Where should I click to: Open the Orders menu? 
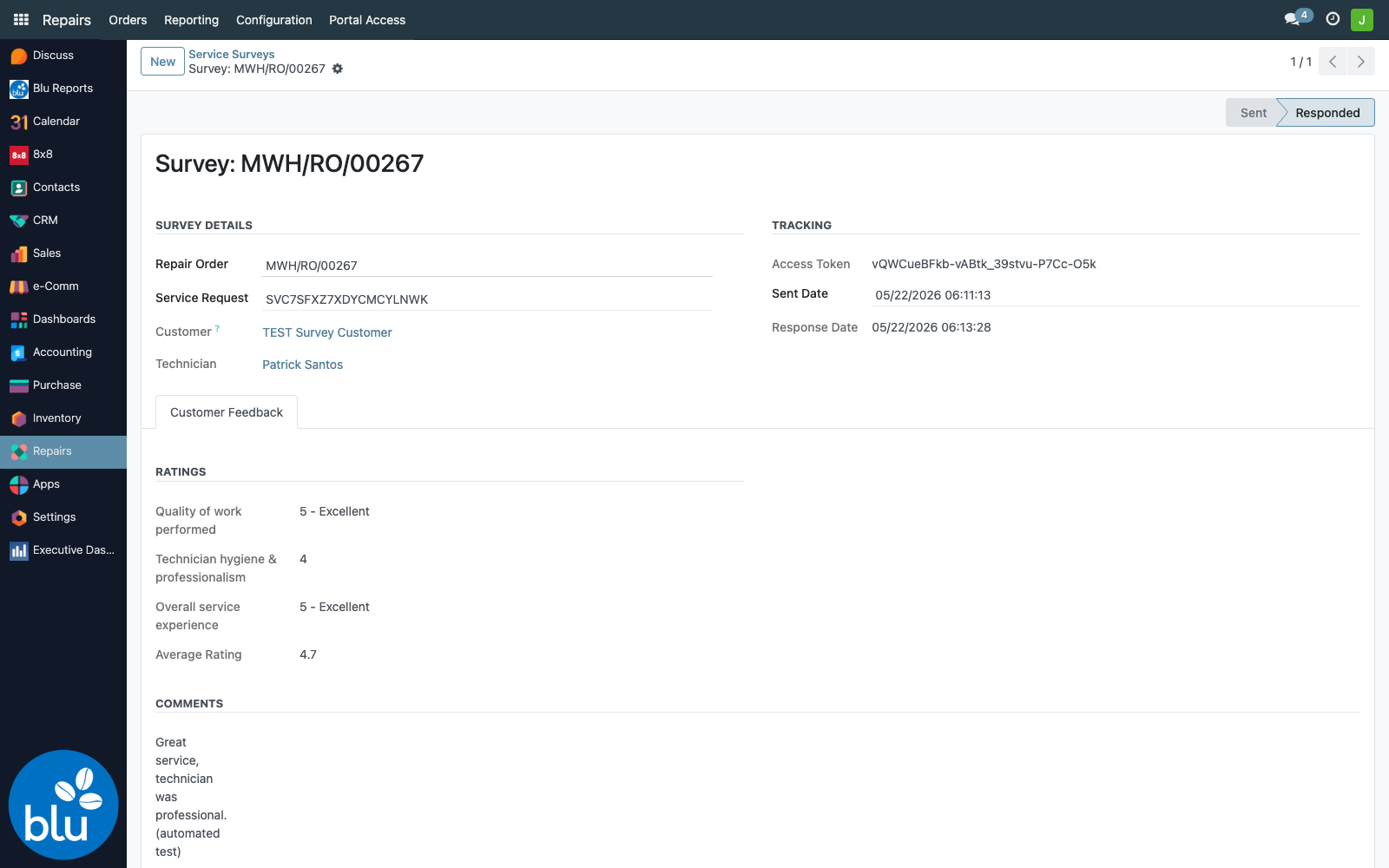[128, 20]
